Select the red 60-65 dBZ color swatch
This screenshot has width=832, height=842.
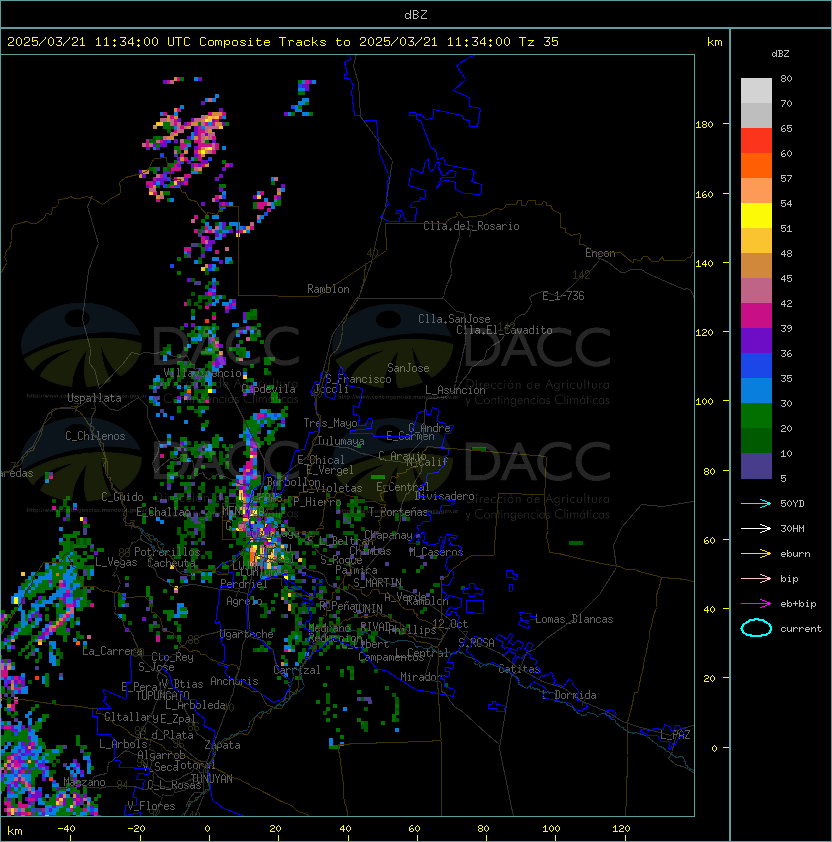coord(756,141)
